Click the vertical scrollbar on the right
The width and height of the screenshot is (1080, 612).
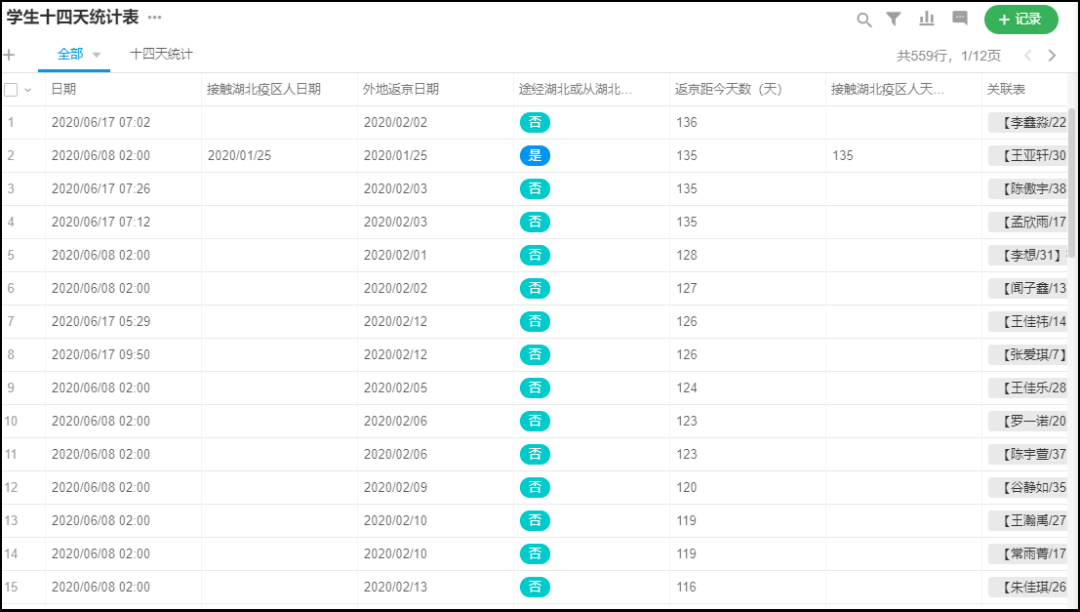pyautogui.click(x=1073, y=180)
